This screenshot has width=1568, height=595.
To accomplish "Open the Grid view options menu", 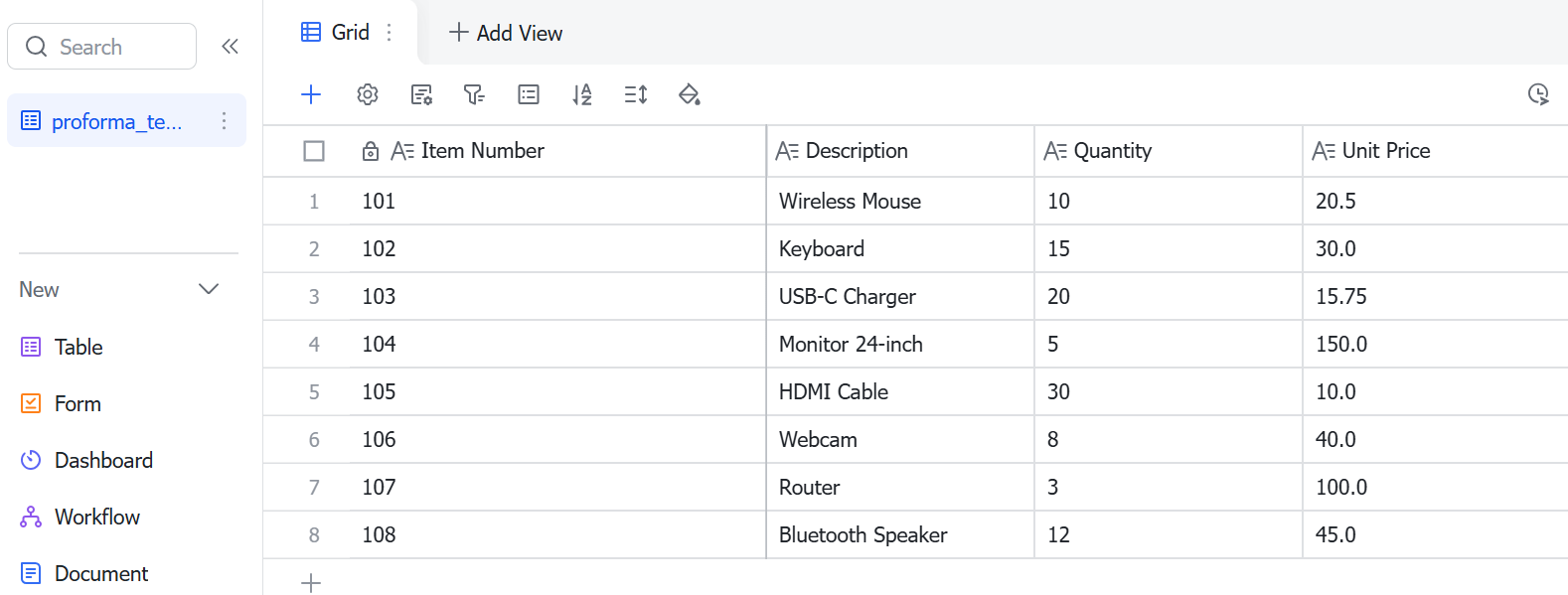I will [390, 33].
